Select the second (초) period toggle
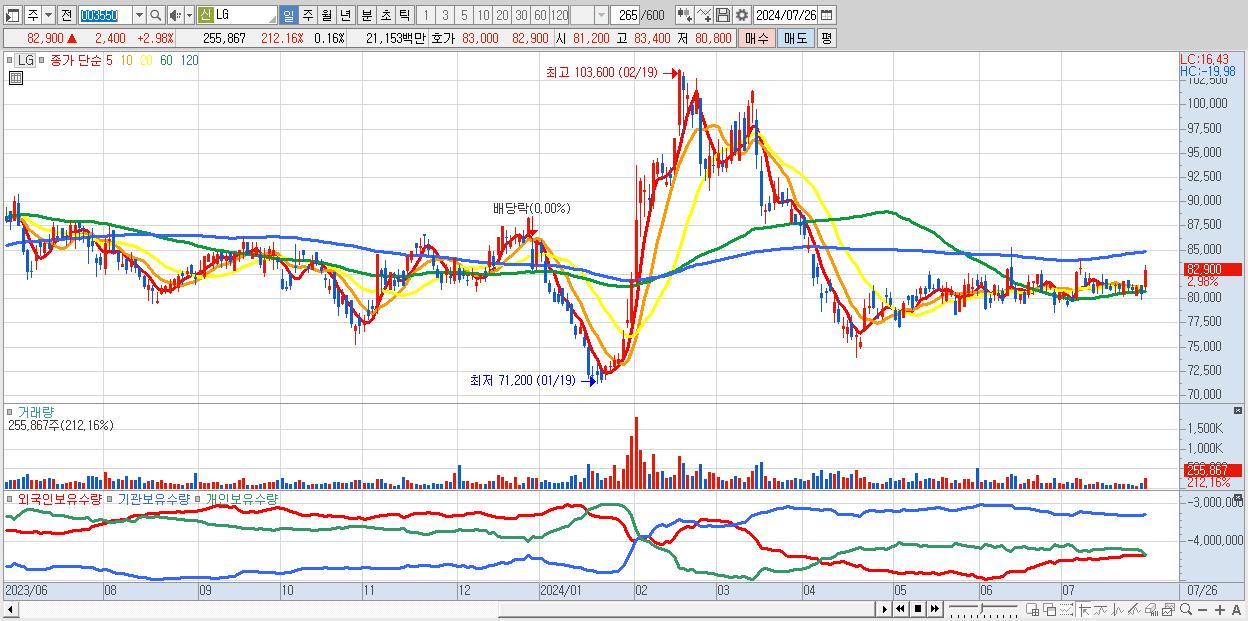 385,15
